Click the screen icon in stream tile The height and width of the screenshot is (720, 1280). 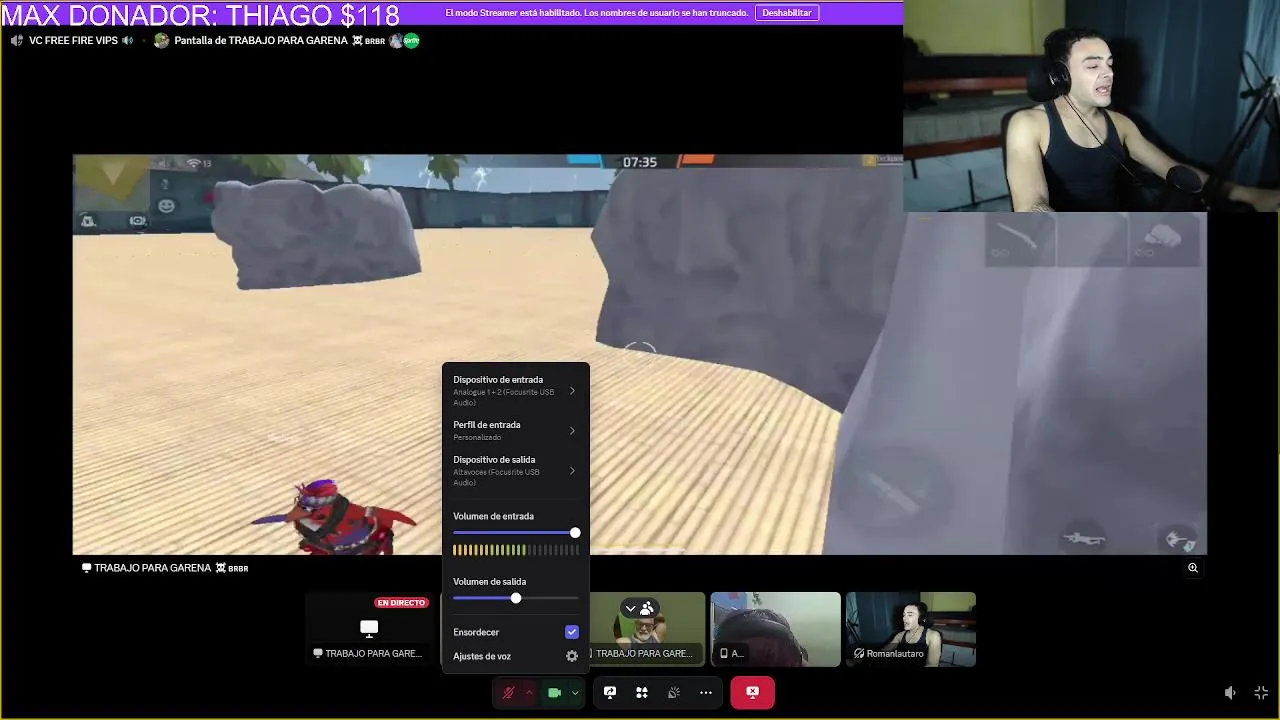[x=369, y=628]
